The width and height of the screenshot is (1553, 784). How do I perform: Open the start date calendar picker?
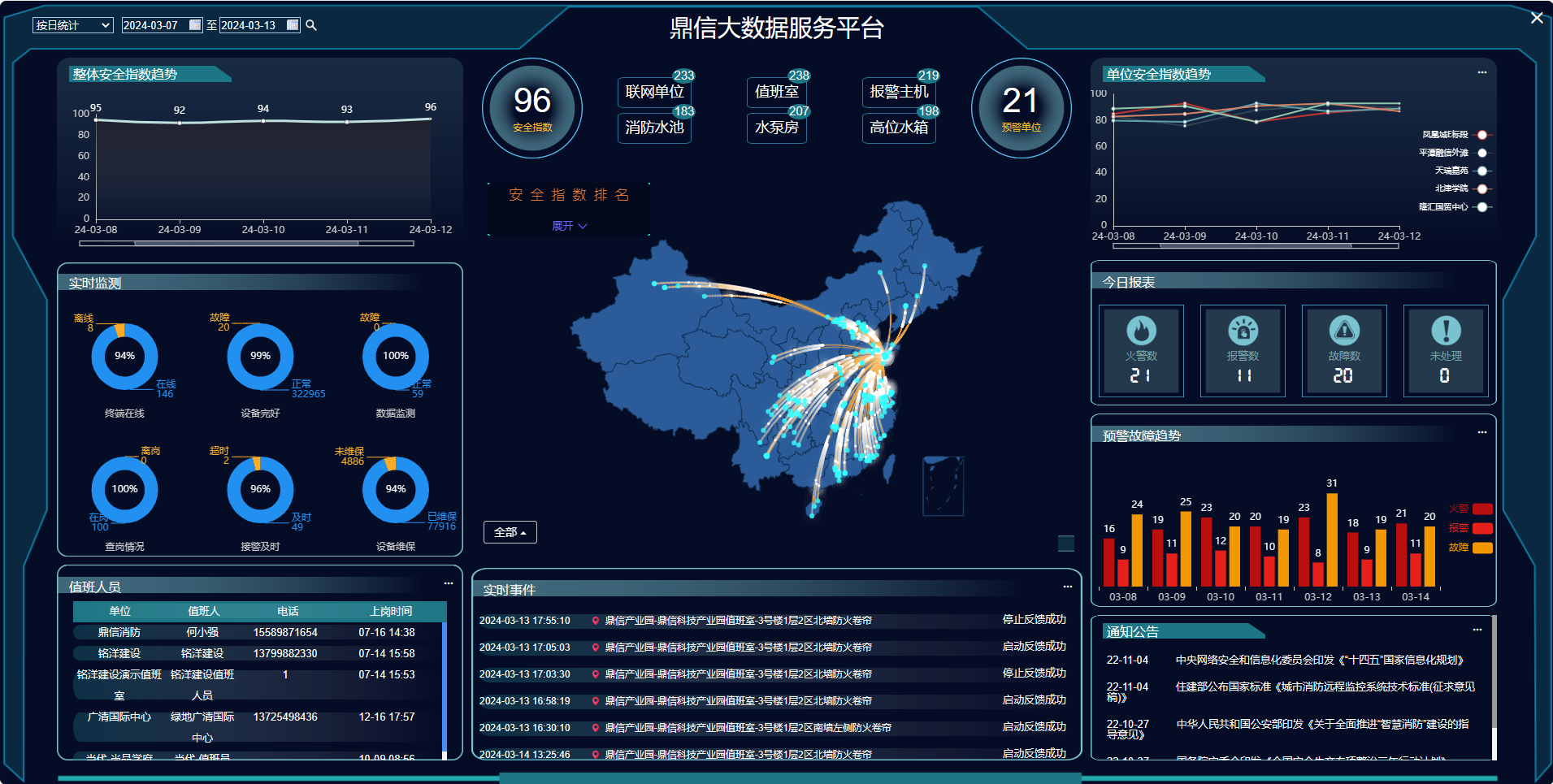click(195, 25)
